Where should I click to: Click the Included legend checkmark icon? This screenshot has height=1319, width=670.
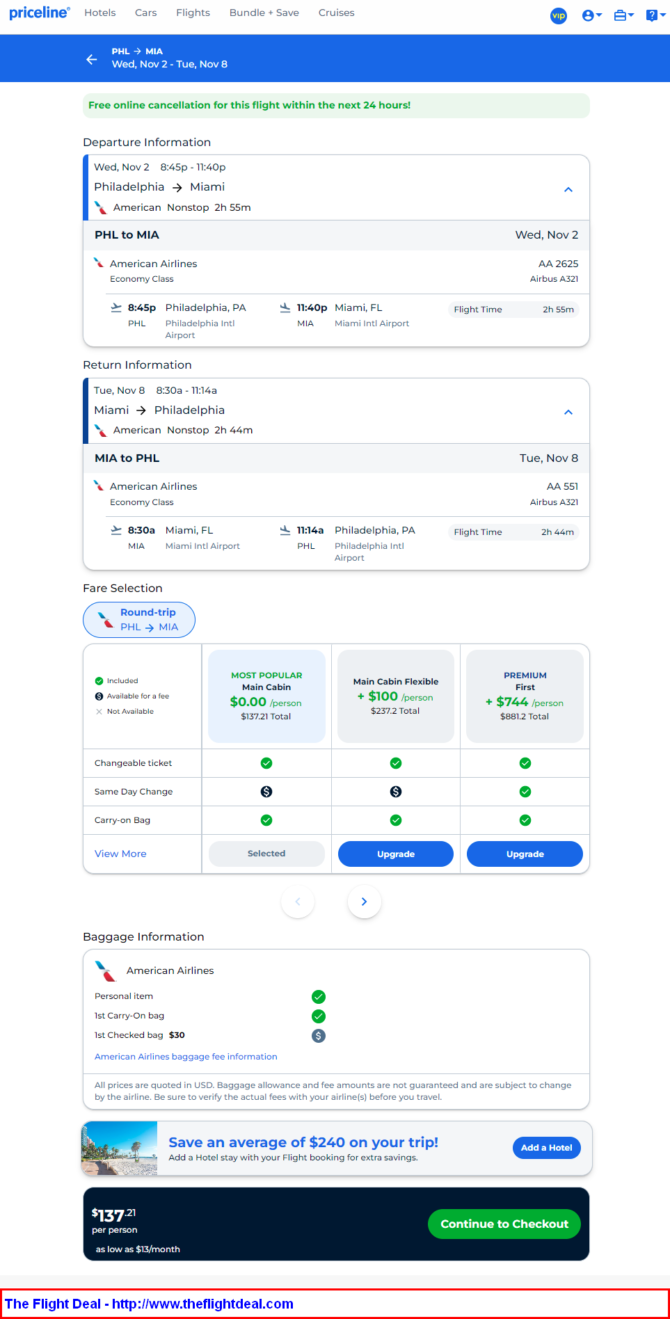coord(99,681)
